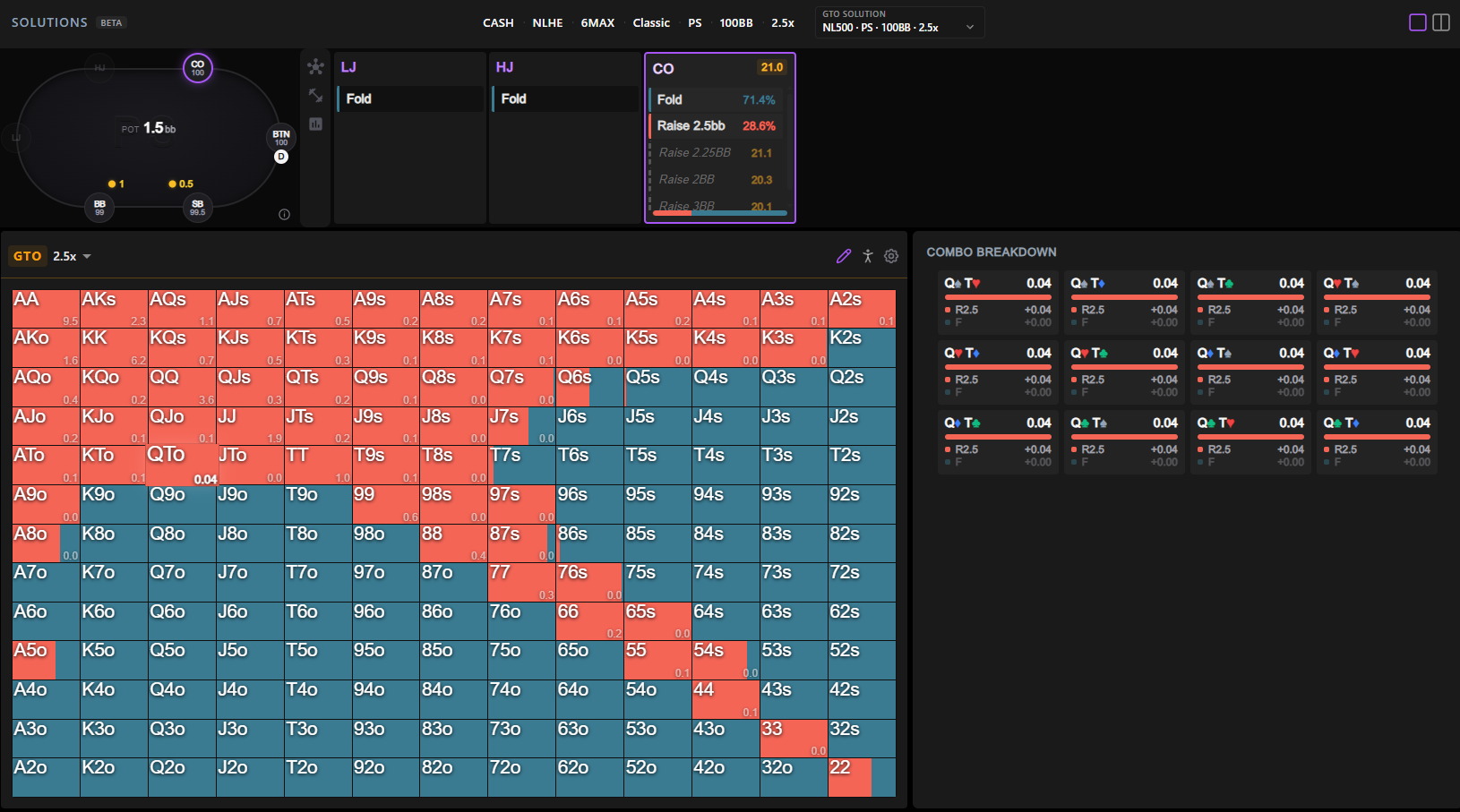Click the 22 cell in the grid
1460x812 pixels.
coord(862,777)
